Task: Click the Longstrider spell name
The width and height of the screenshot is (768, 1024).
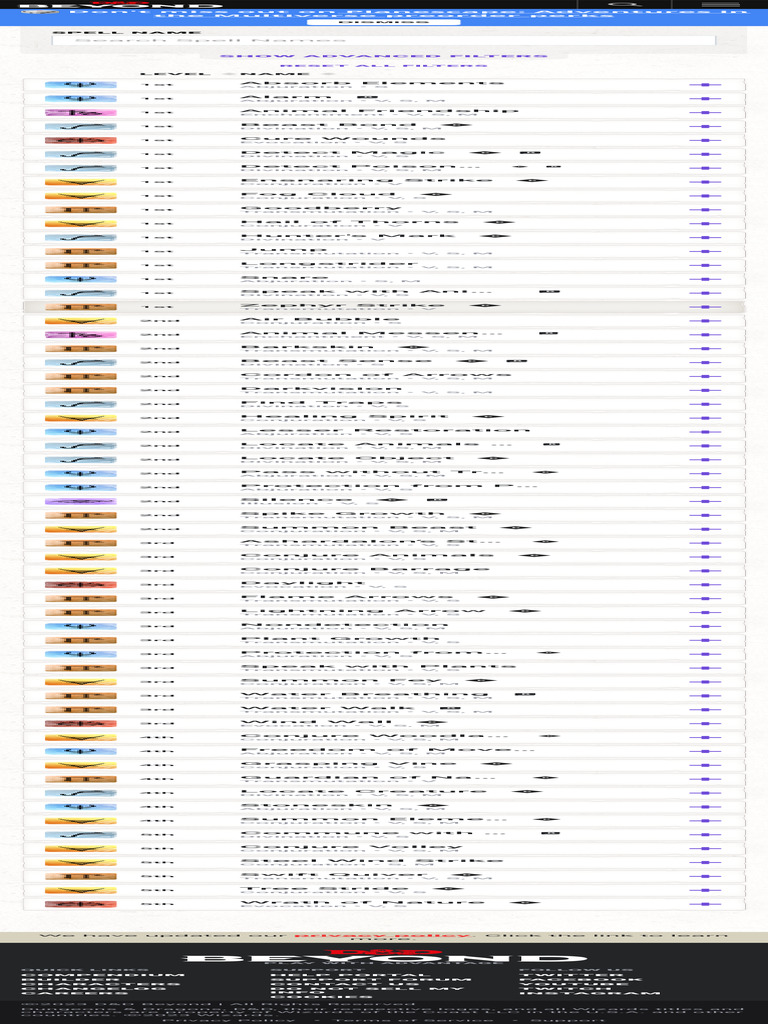Action: tap(329, 263)
